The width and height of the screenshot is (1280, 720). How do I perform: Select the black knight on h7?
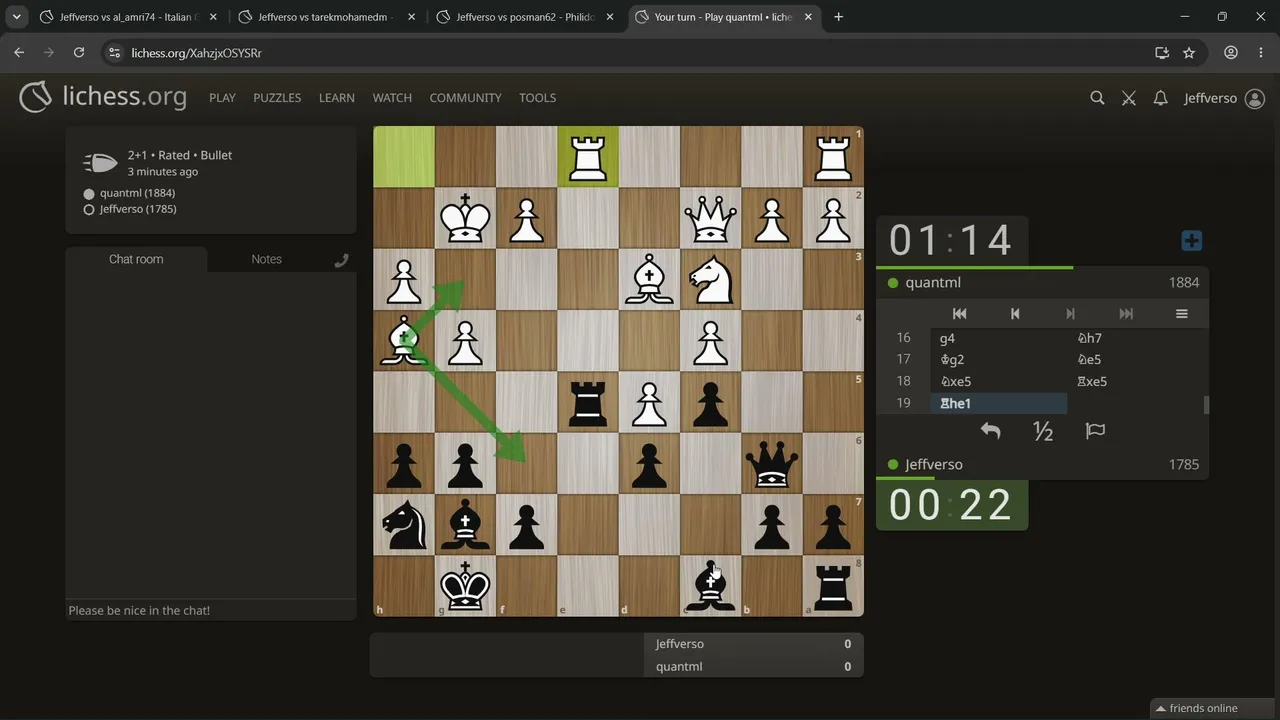pos(404,525)
